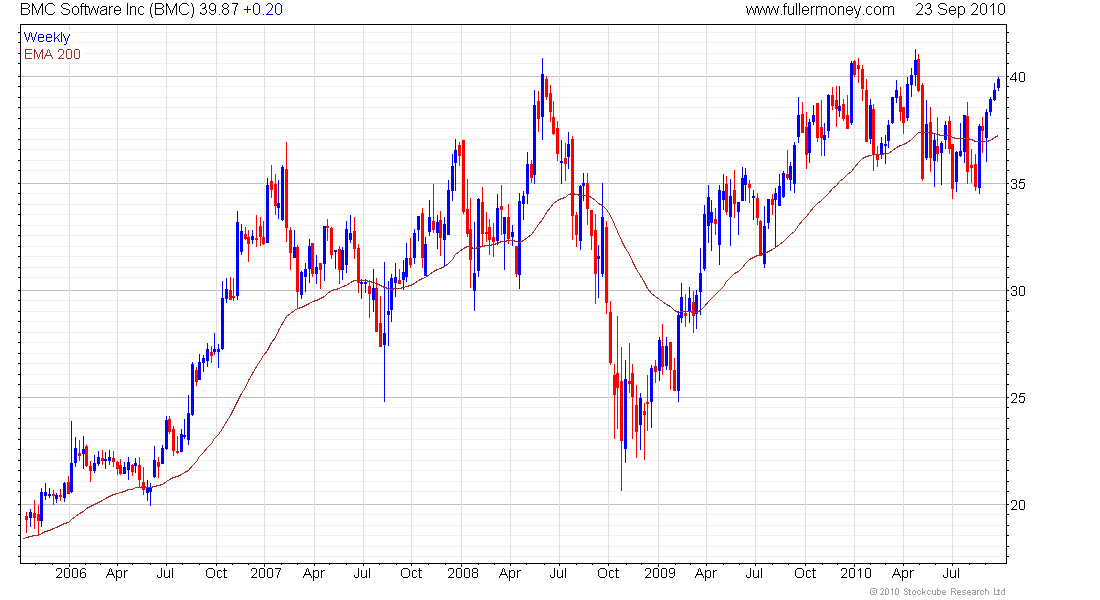Click the 35 price axis label
1100x600 pixels.
tap(1017, 185)
